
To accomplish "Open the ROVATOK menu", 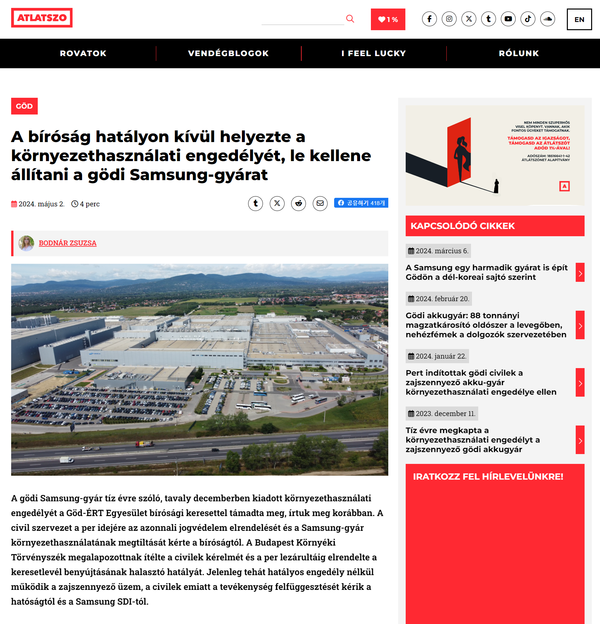I will point(83,53).
